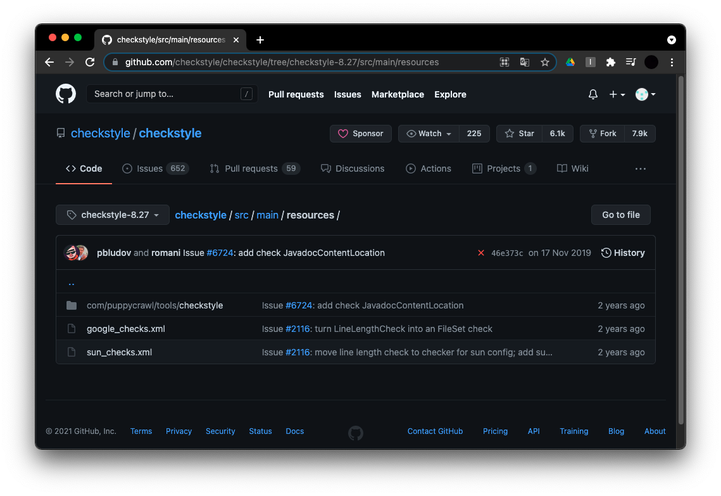The image size is (721, 496).
Task: Click the Go to file button
Action: tap(620, 215)
